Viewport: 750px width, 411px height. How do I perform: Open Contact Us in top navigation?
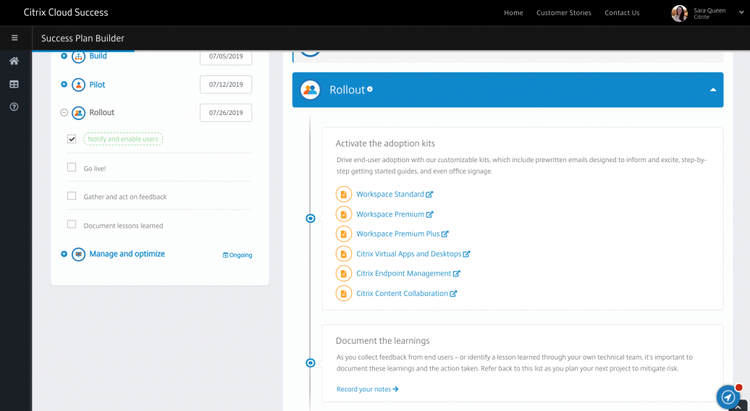coord(622,13)
